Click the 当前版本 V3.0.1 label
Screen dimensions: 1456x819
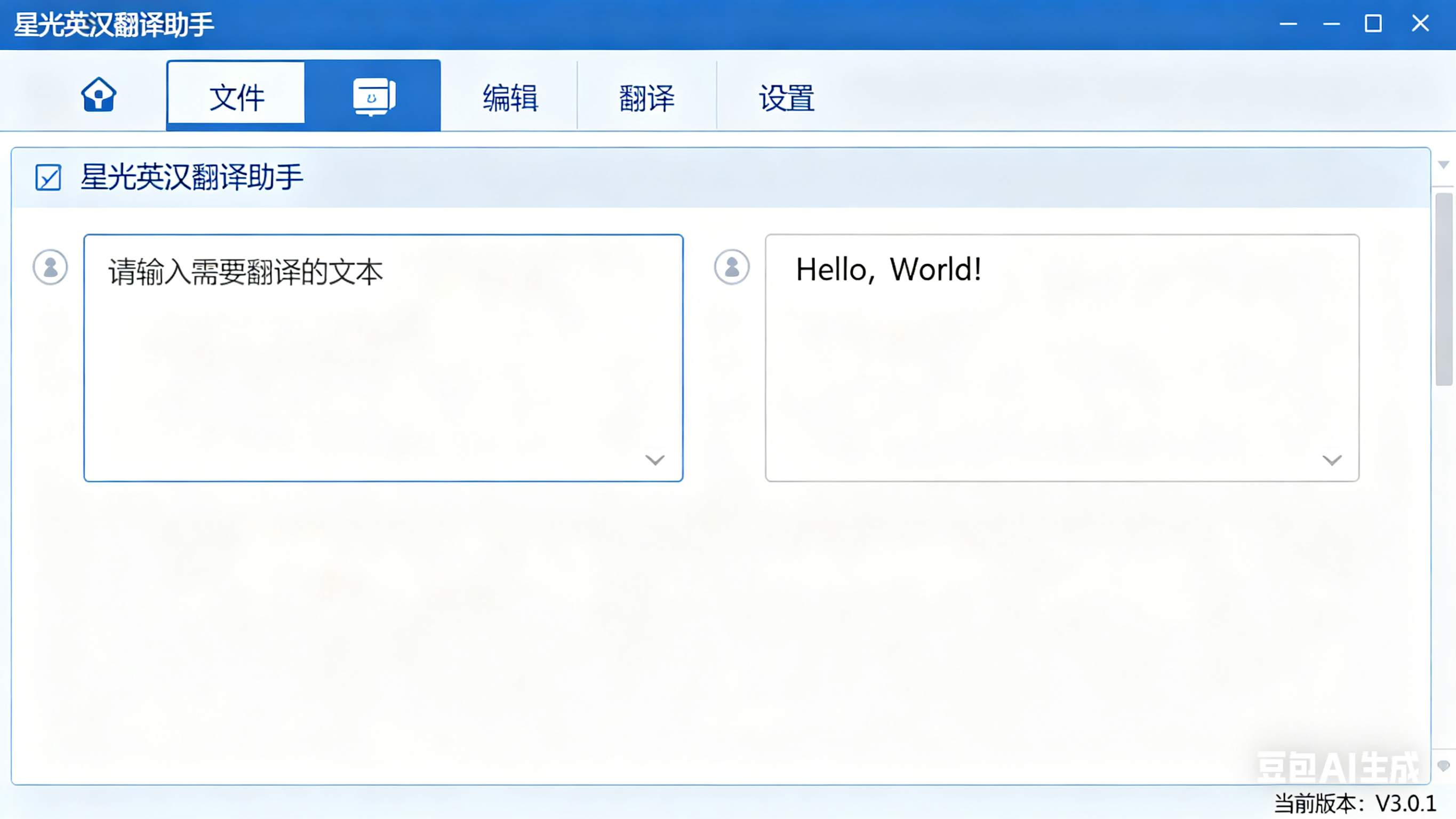(1355, 803)
